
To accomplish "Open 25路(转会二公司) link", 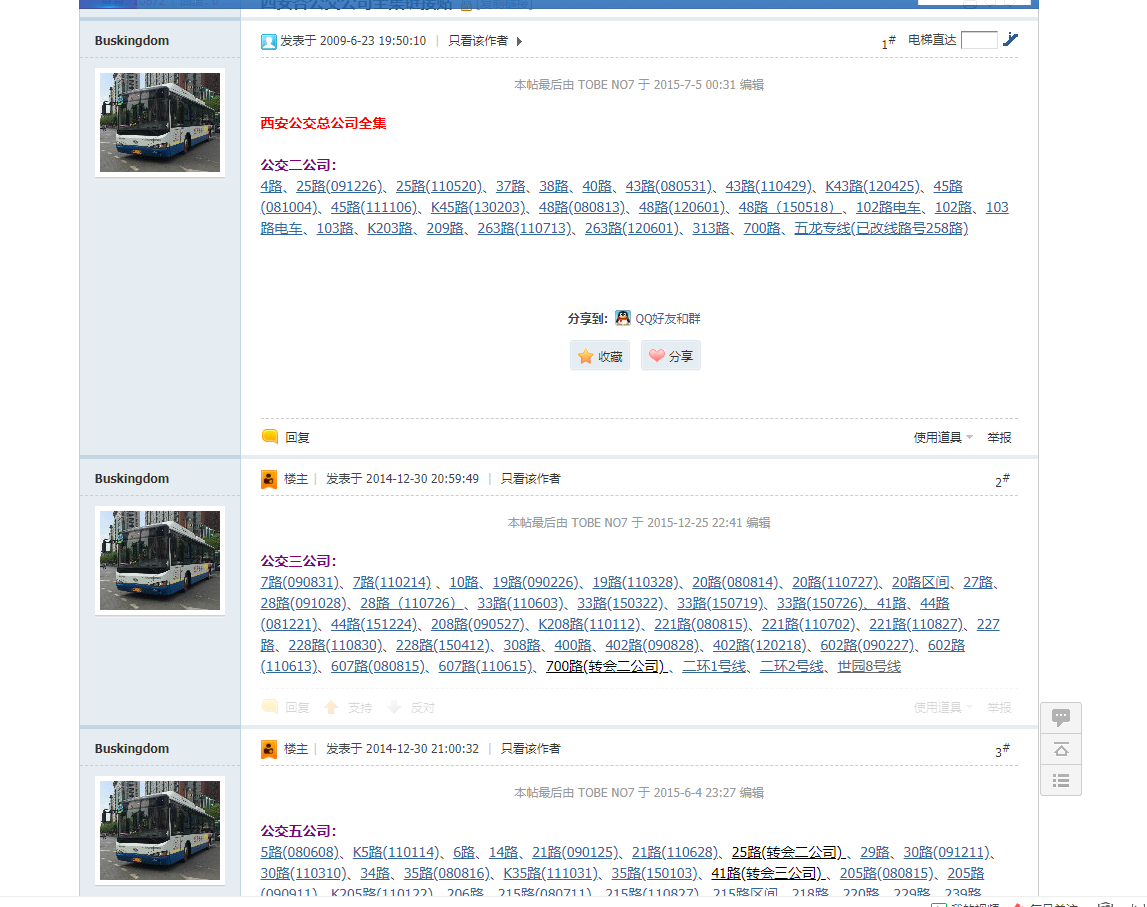I will (x=787, y=852).
